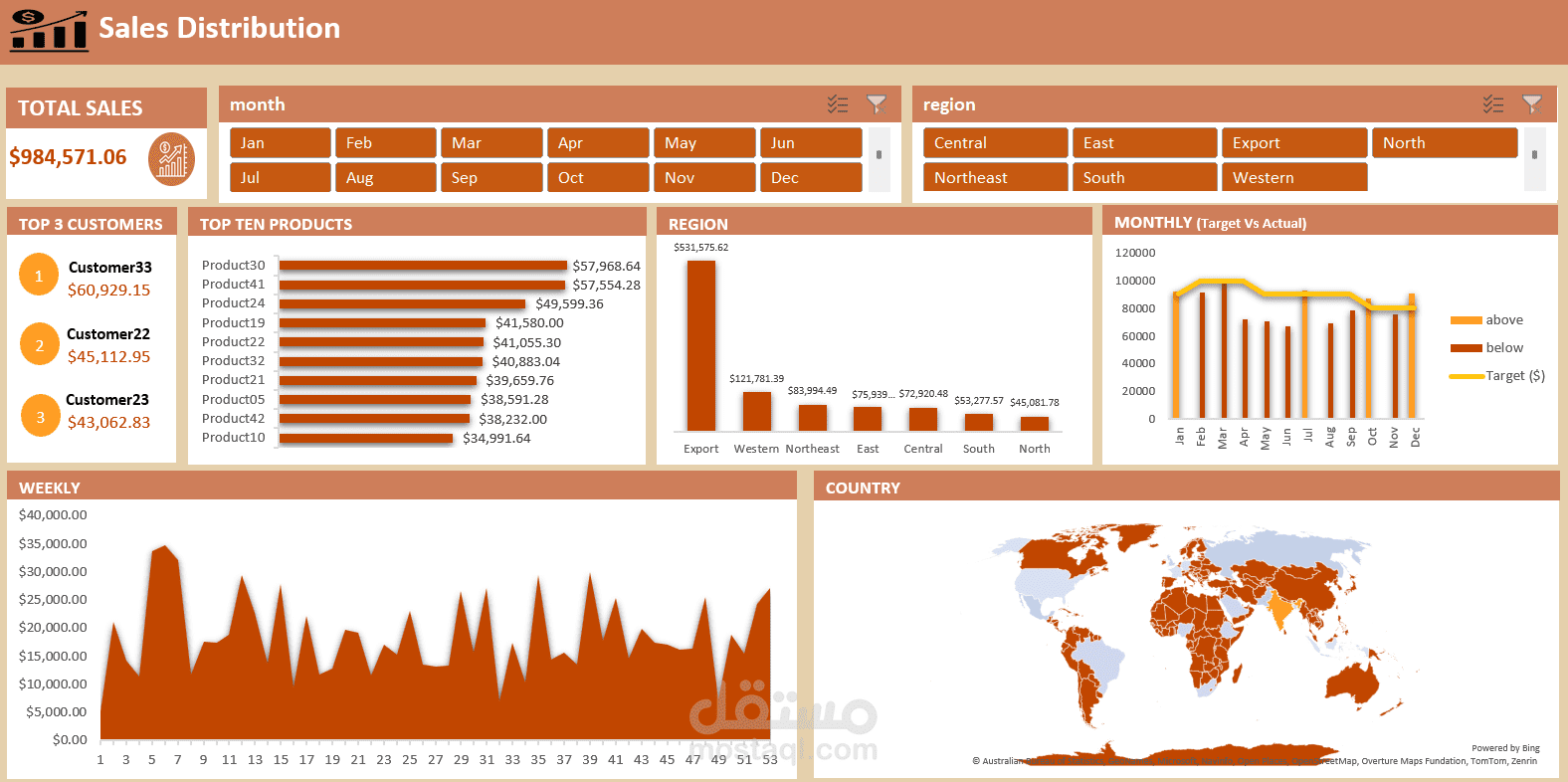Click the month slicer scrollbar

pyautogui.click(x=879, y=159)
